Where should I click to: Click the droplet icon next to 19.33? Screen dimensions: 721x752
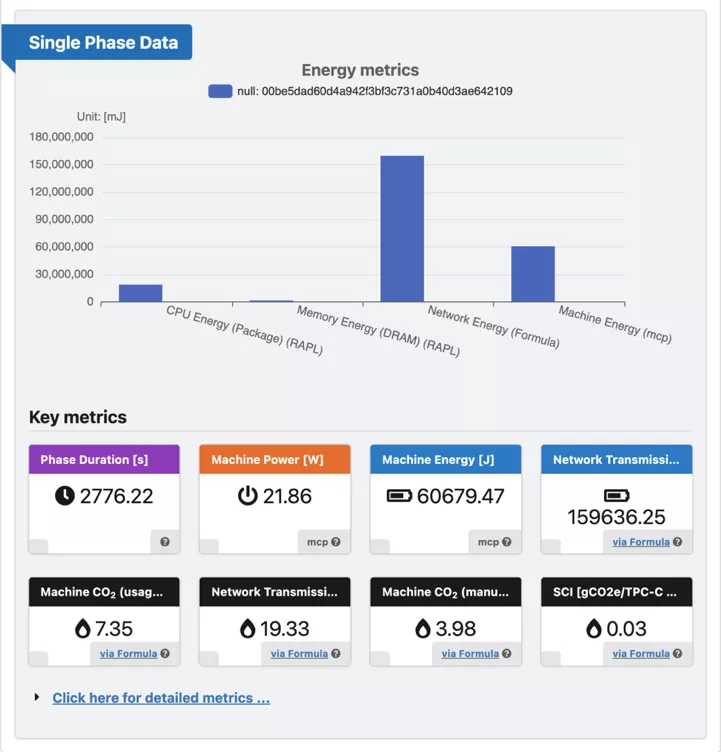point(247,629)
